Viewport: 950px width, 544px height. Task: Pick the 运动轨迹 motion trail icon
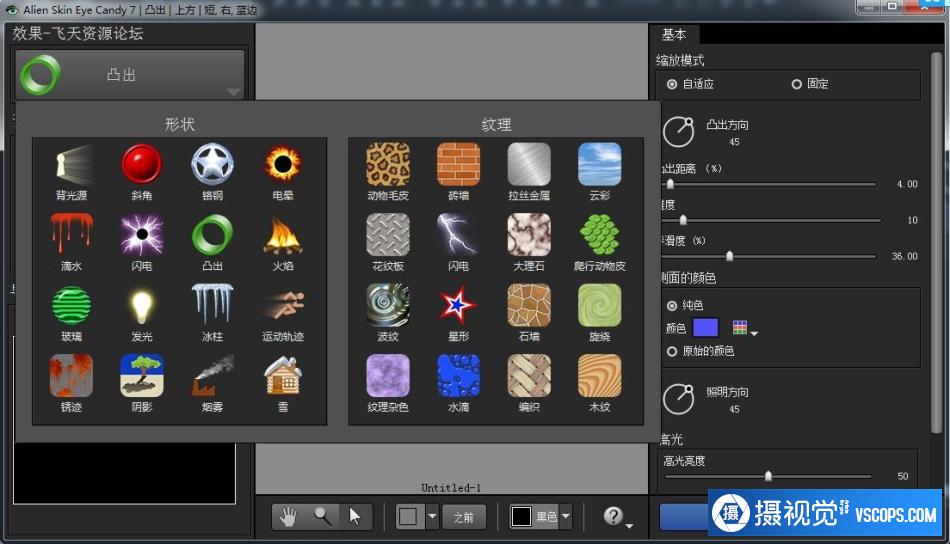(x=282, y=305)
